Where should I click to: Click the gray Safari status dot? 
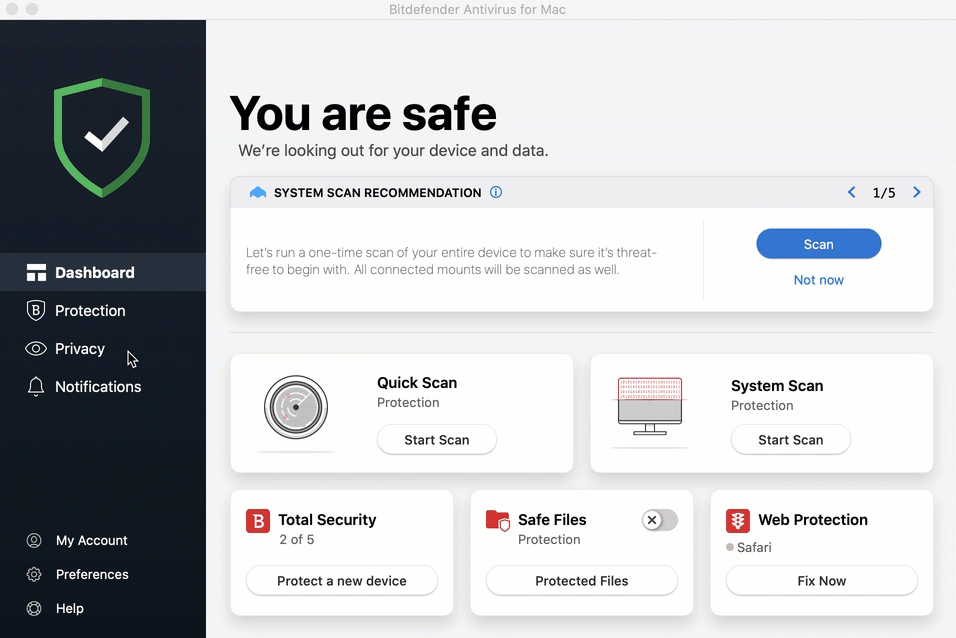pos(730,547)
